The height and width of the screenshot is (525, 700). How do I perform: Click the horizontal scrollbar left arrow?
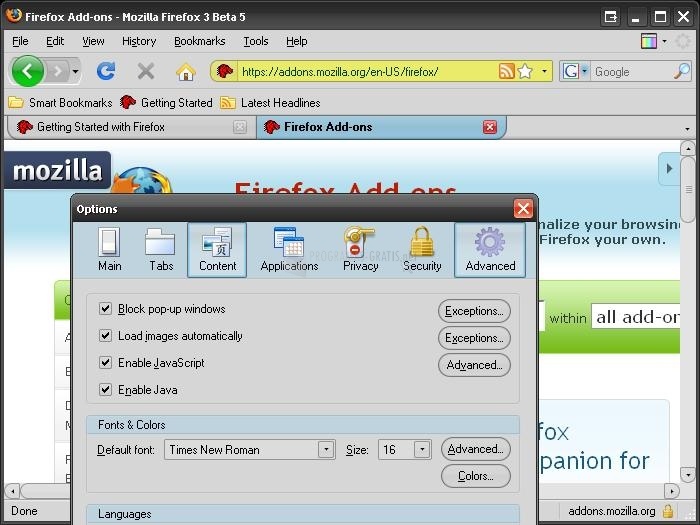(12, 492)
